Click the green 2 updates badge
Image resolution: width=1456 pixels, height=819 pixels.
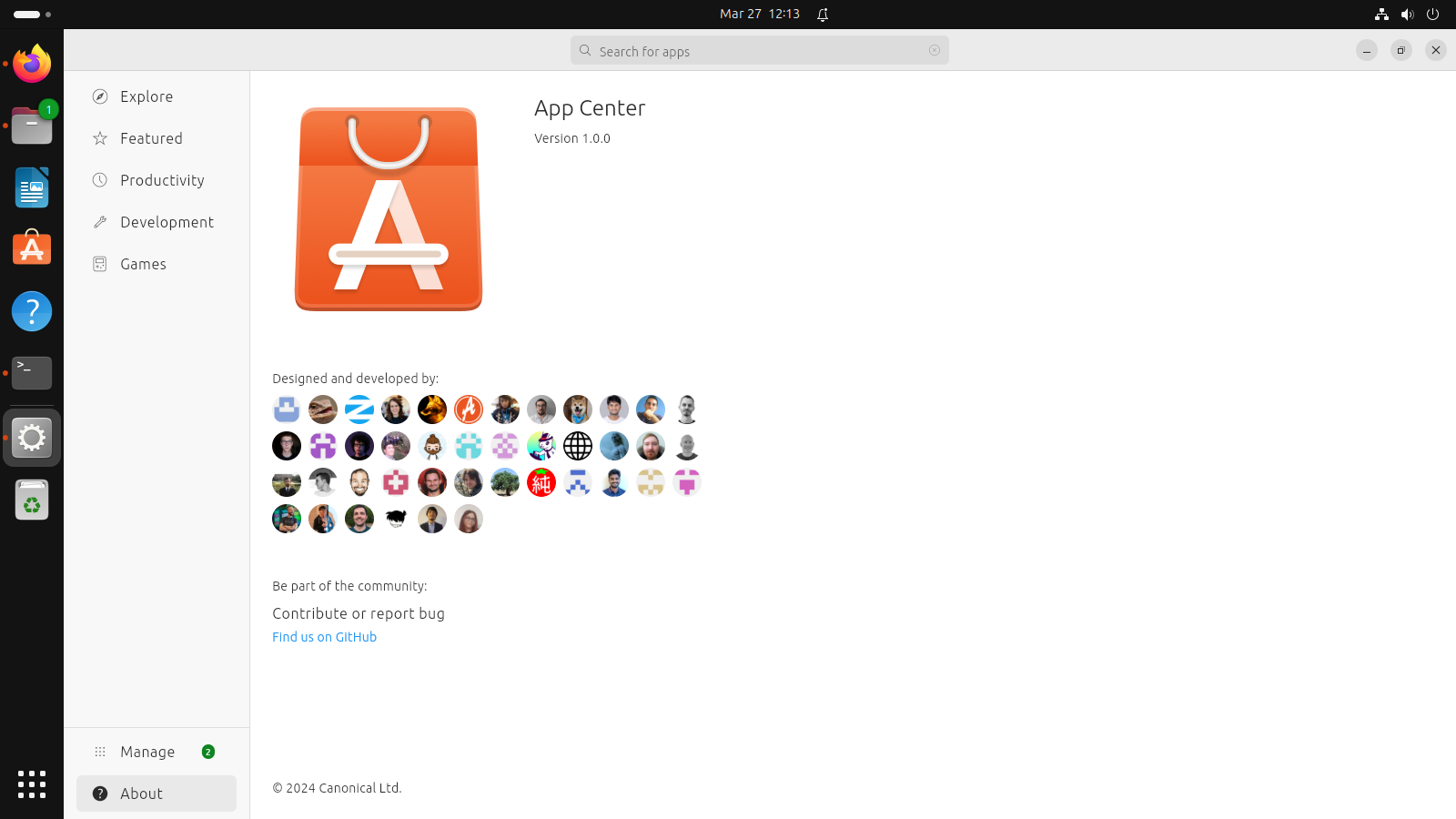click(208, 752)
